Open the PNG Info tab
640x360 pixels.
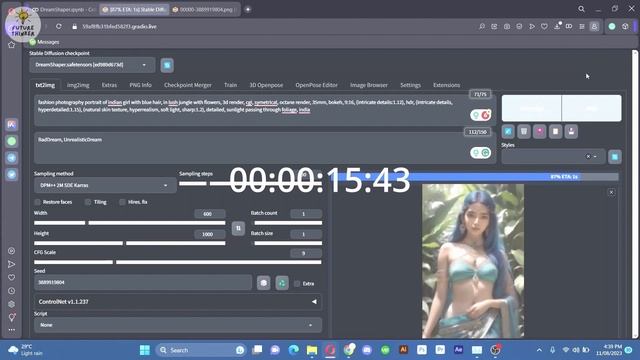[140, 85]
